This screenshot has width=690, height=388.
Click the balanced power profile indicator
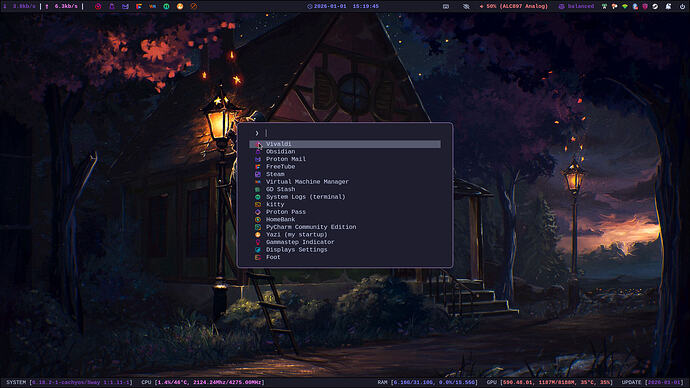[x=576, y=6]
